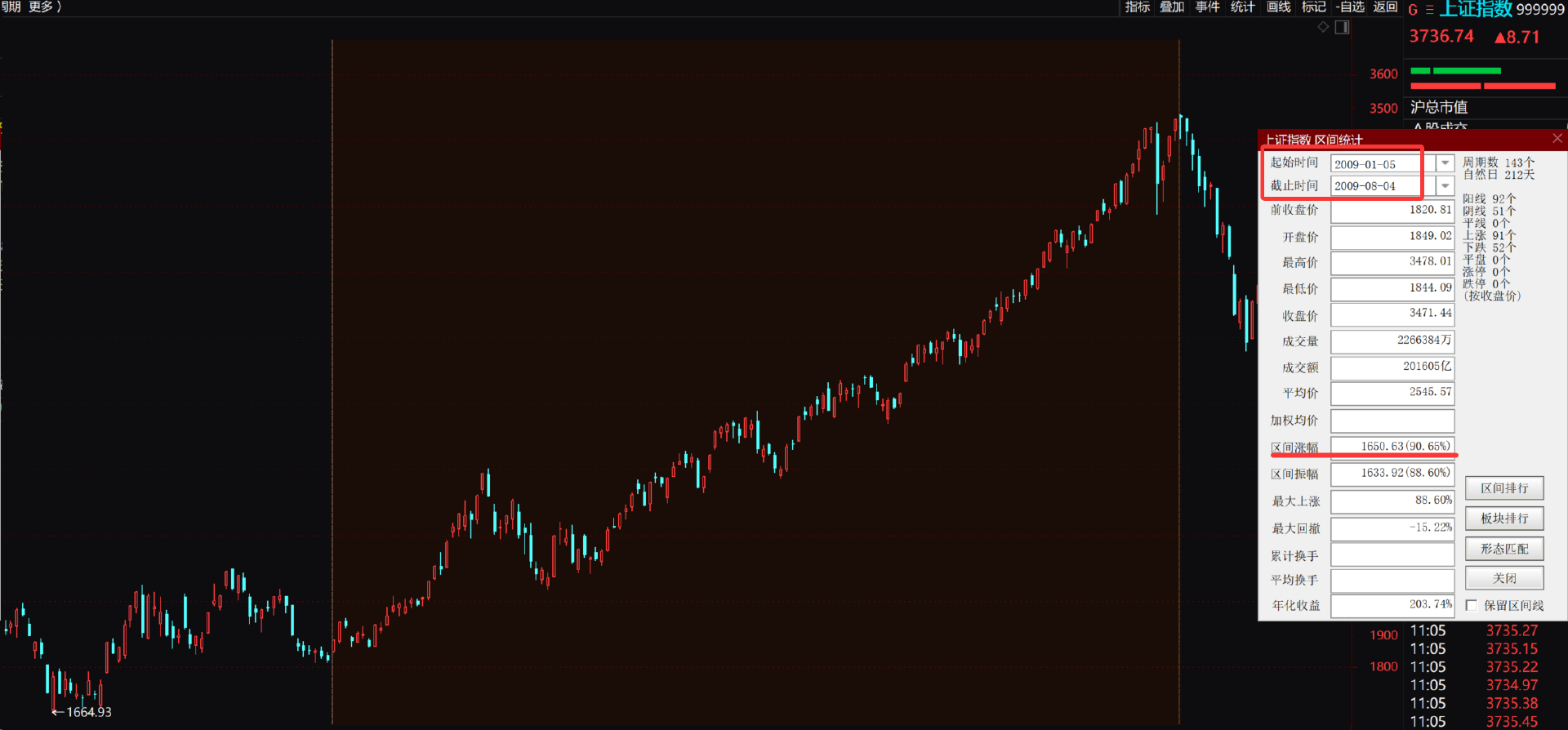
Task: Click the 上证指数 title in the side panel
Action: (x=1475, y=9)
